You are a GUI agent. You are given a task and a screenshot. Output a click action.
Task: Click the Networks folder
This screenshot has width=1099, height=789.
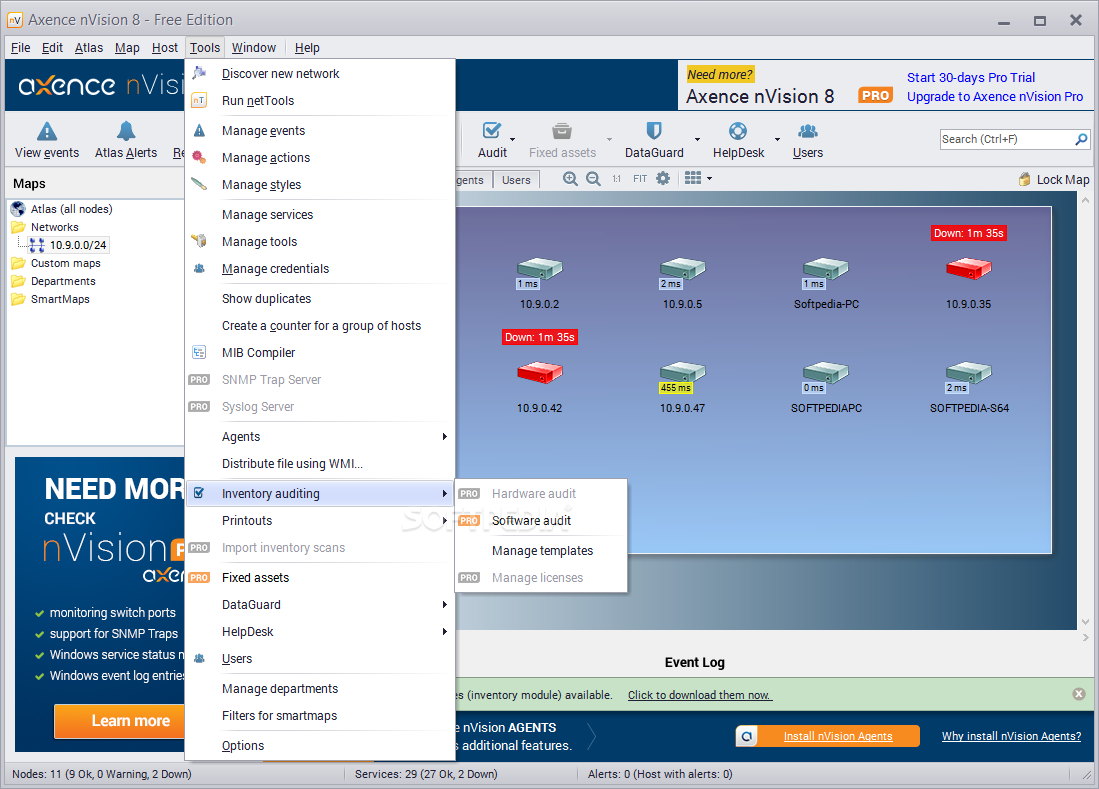pos(54,227)
